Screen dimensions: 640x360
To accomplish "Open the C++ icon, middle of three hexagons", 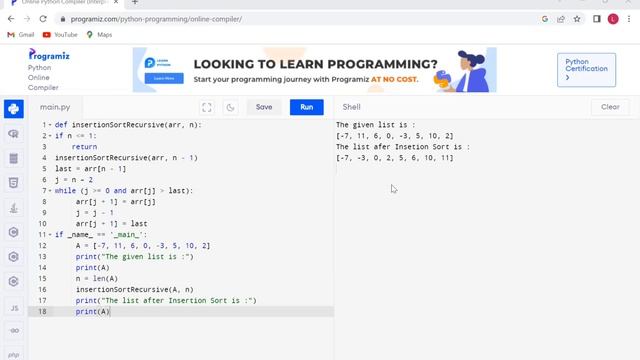I will click(13, 257).
